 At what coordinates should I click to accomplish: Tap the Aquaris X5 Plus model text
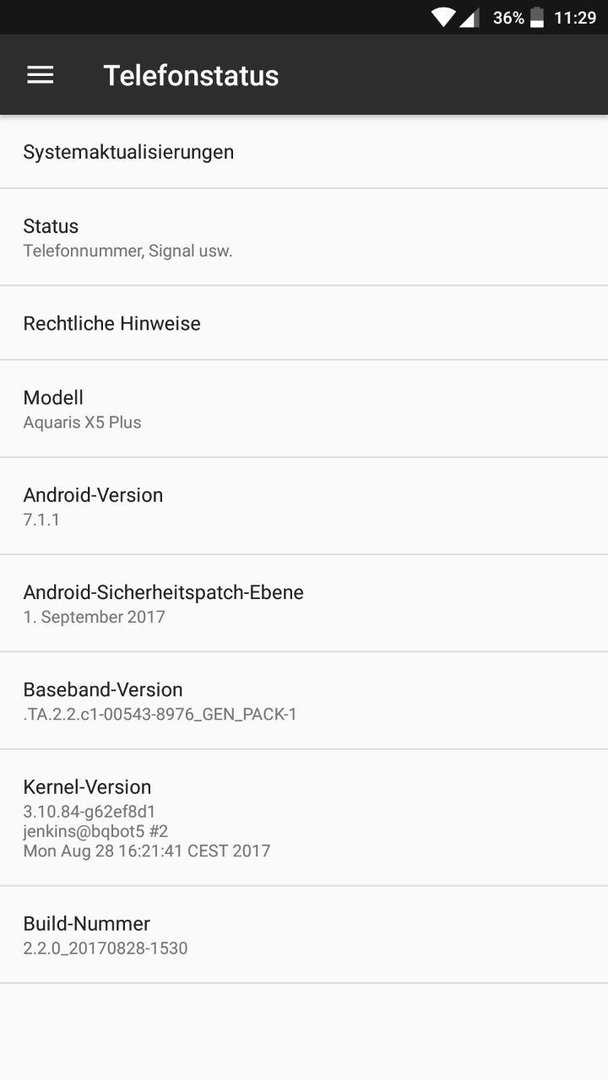[x=82, y=422]
